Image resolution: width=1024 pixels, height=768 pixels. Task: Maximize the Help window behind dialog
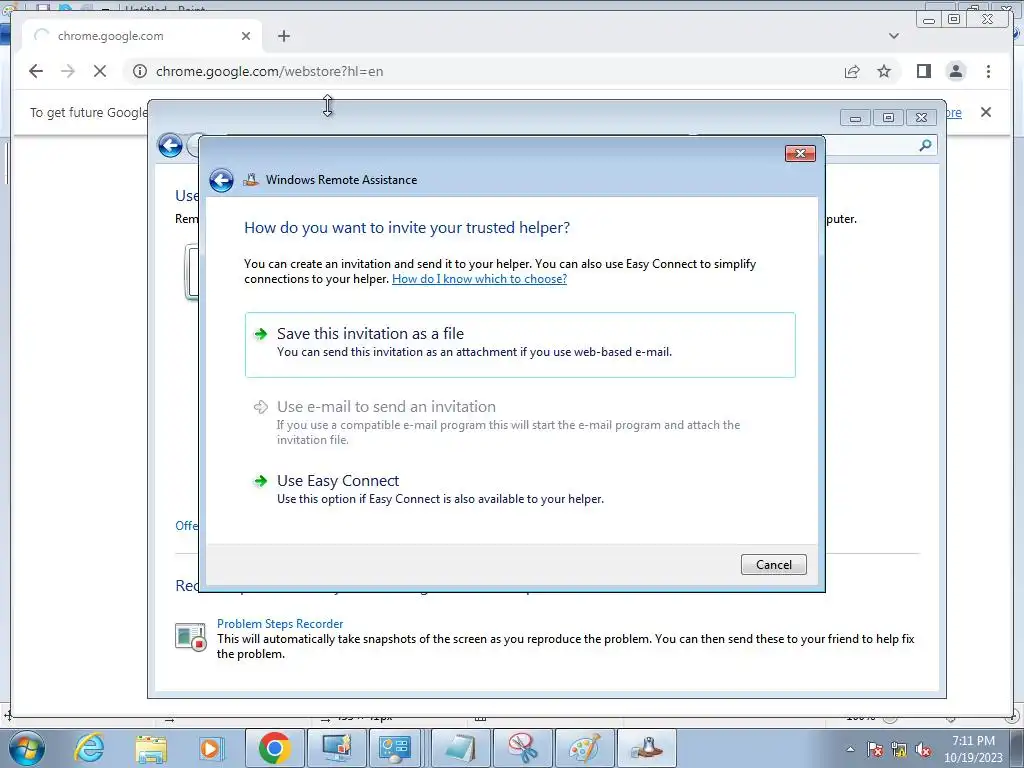(888, 118)
